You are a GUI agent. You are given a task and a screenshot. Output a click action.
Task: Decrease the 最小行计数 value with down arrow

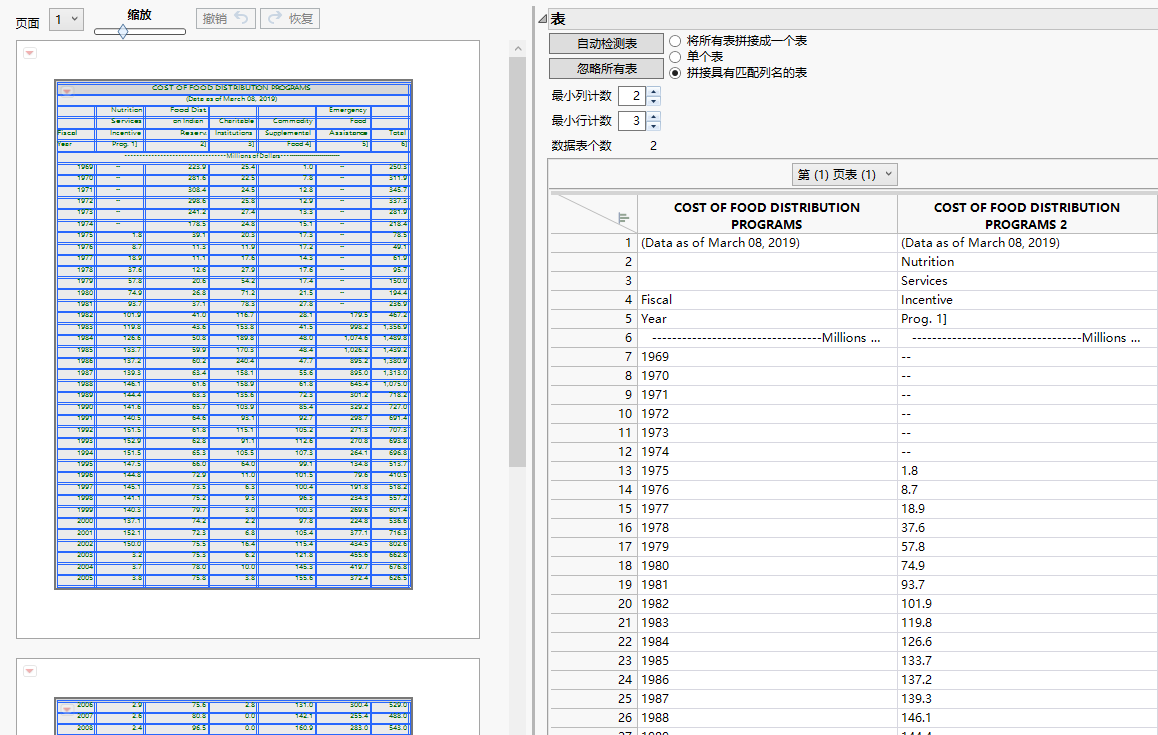(654, 126)
